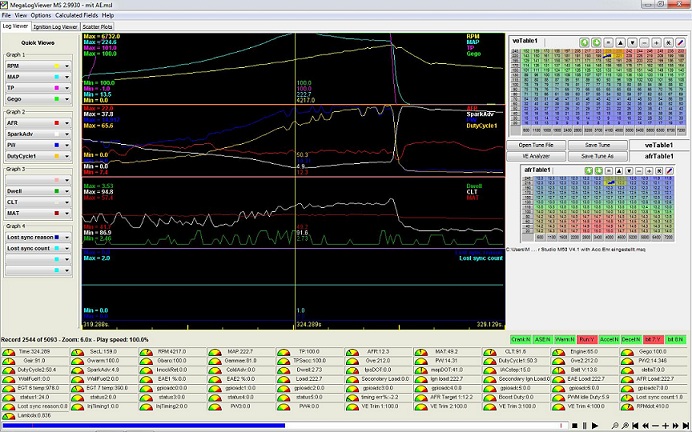This screenshot has width=692, height=432.
Task: Click the increase arrow button on veTable1 toolbar
Action: (618, 42)
